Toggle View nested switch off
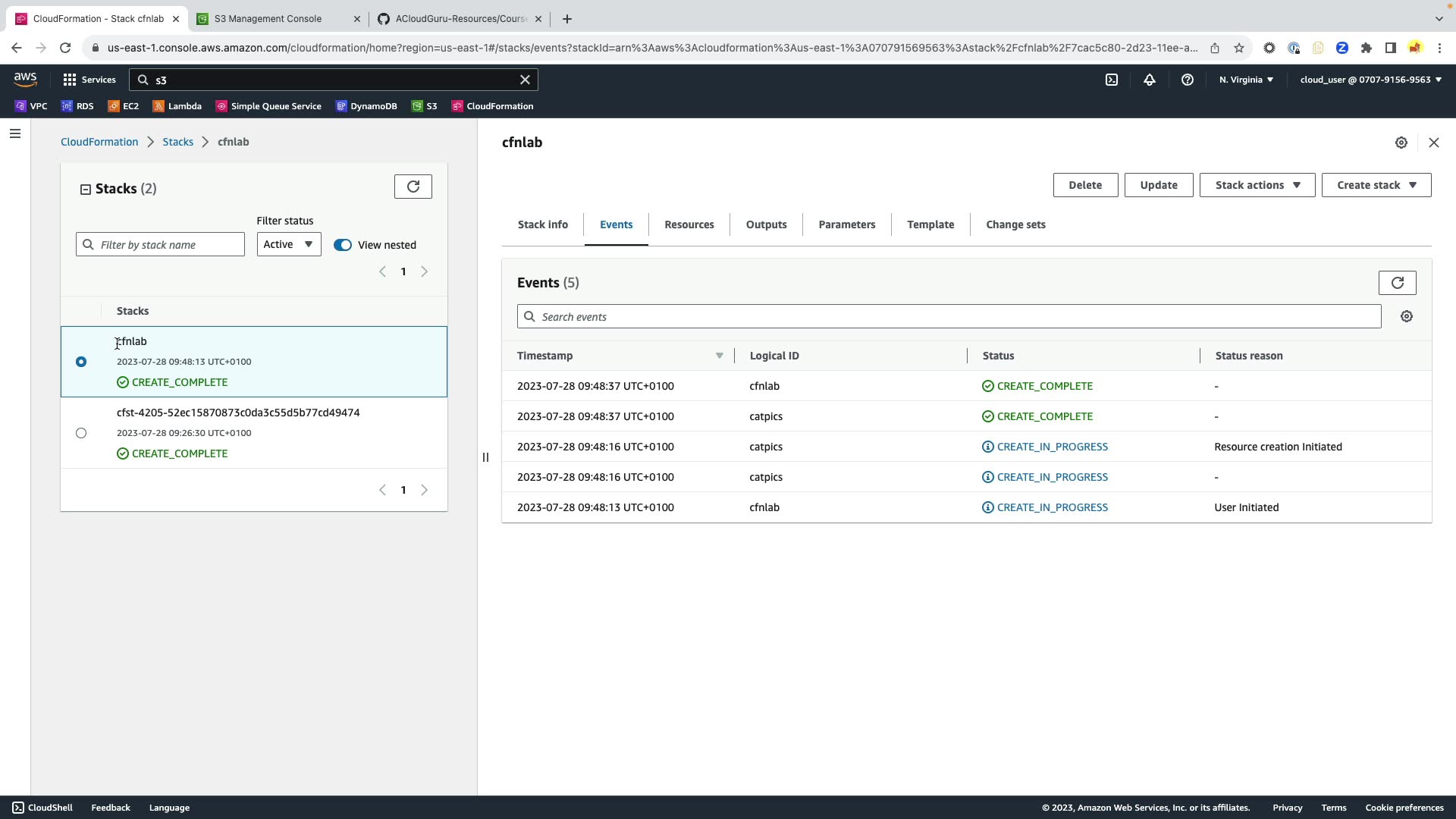Viewport: 1456px width, 819px height. 343,245
